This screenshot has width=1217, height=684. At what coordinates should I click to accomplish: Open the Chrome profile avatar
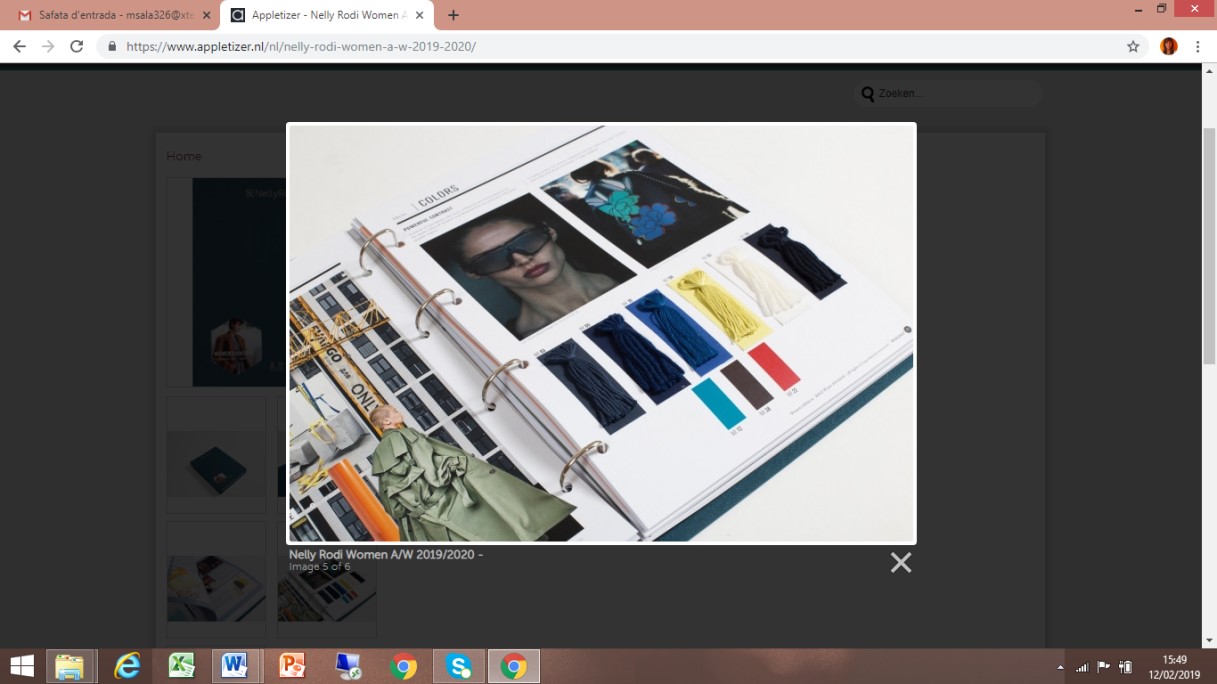click(1168, 46)
